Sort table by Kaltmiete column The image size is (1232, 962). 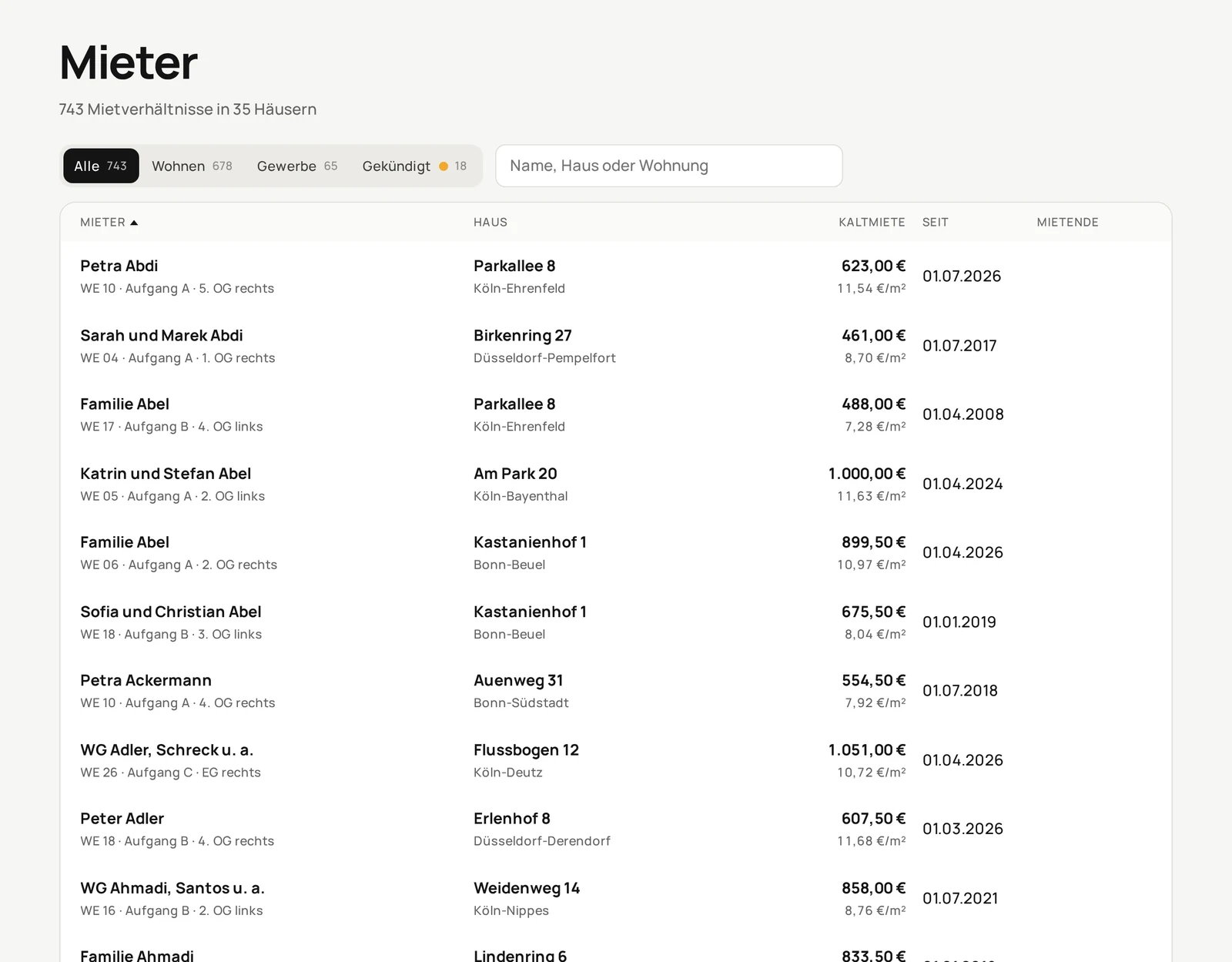[872, 223]
